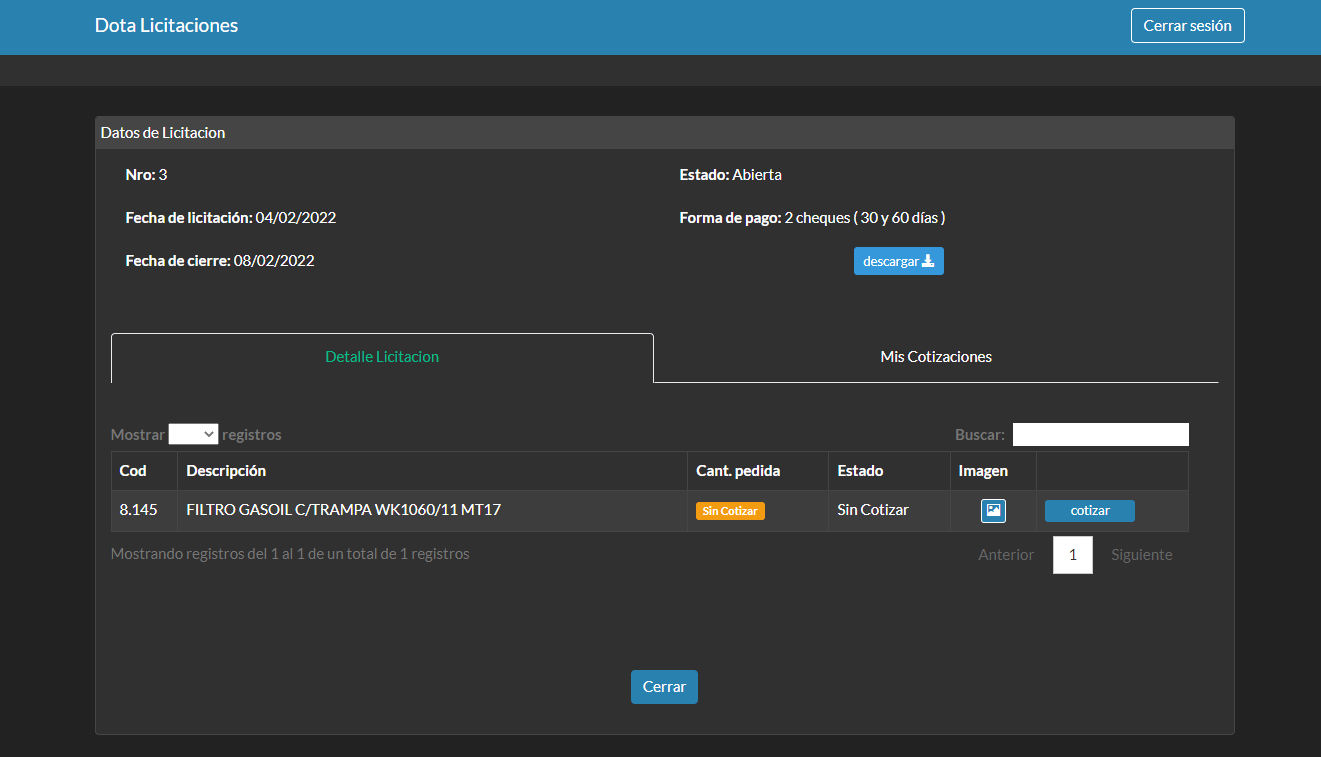This screenshot has width=1321, height=757.
Task: Sort by Cant. pedida column header
Action: tap(738, 471)
